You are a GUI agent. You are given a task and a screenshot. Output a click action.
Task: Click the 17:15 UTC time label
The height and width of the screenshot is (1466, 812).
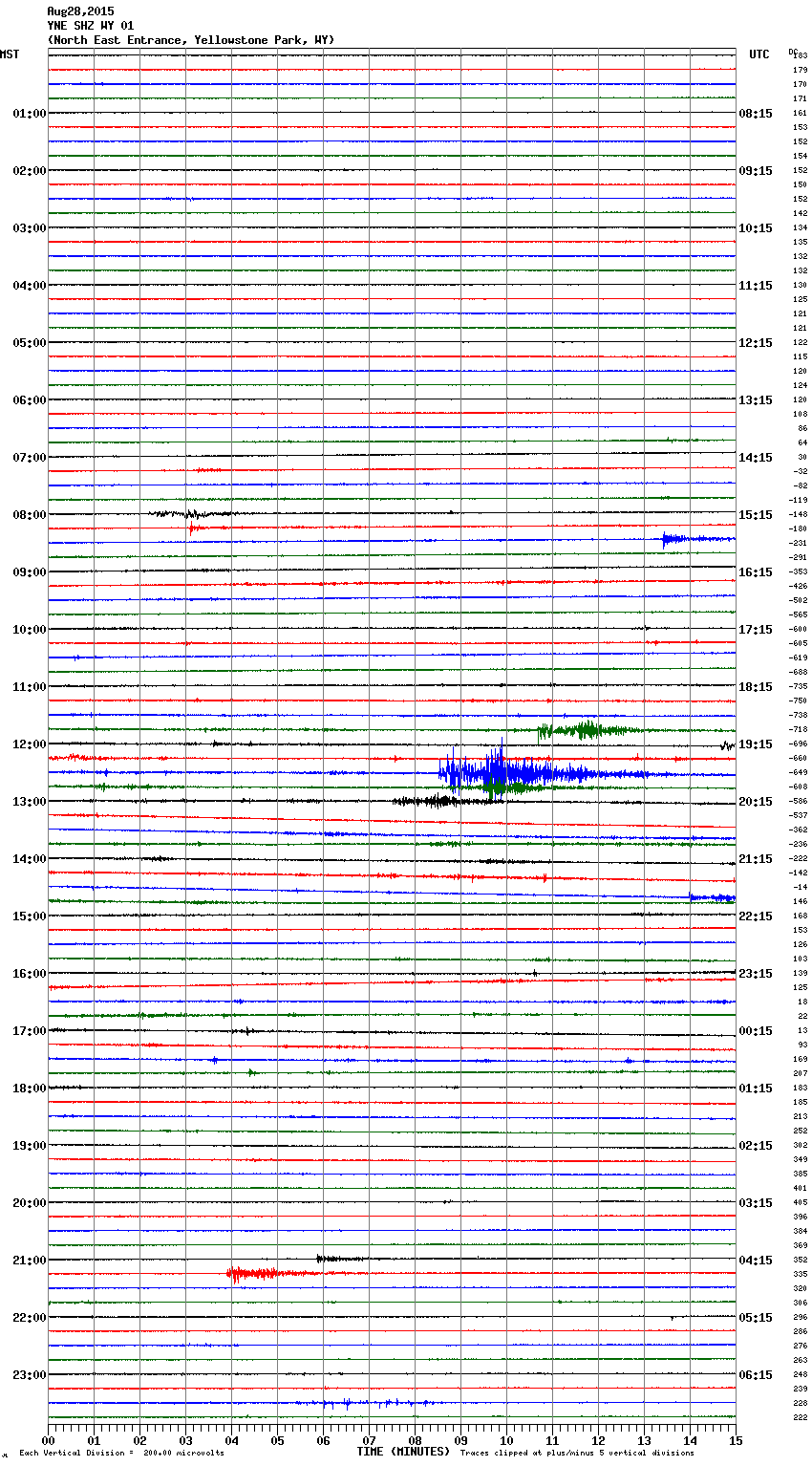point(756,630)
